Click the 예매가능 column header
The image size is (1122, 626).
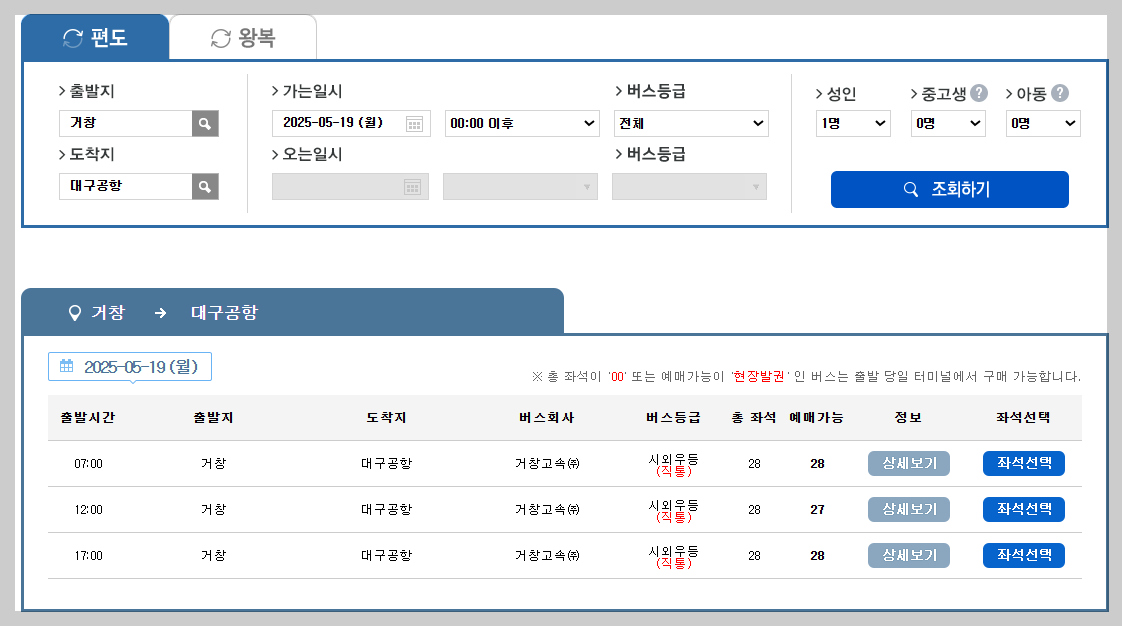816,418
